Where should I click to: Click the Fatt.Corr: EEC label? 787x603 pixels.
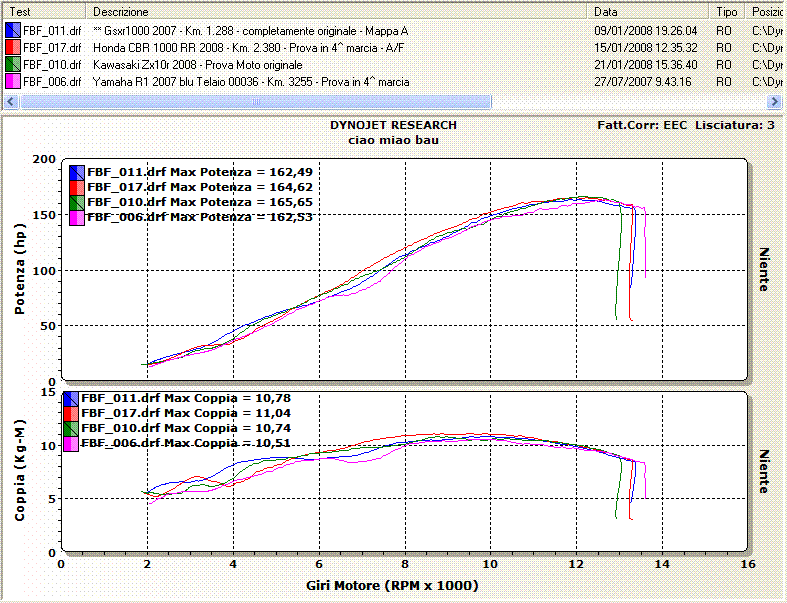pyautogui.click(x=642, y=125)
